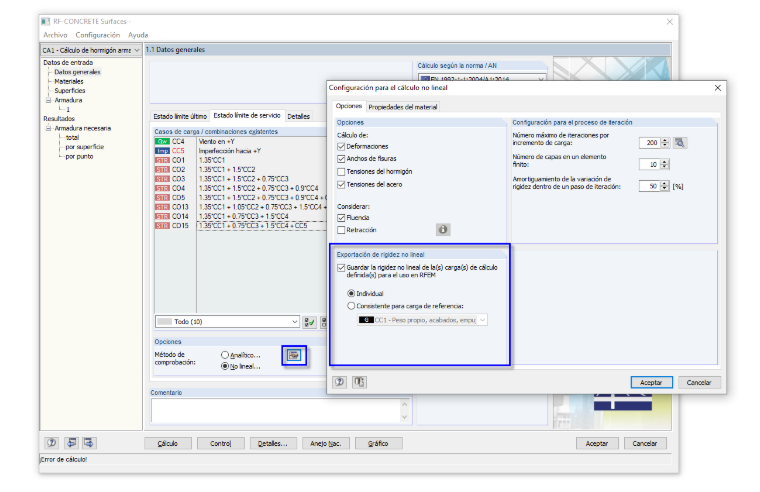Viewport: 760px width, 492px height.
Task: Open the norm EN 1992-1-1 dropdown
Action: [482, 78]
